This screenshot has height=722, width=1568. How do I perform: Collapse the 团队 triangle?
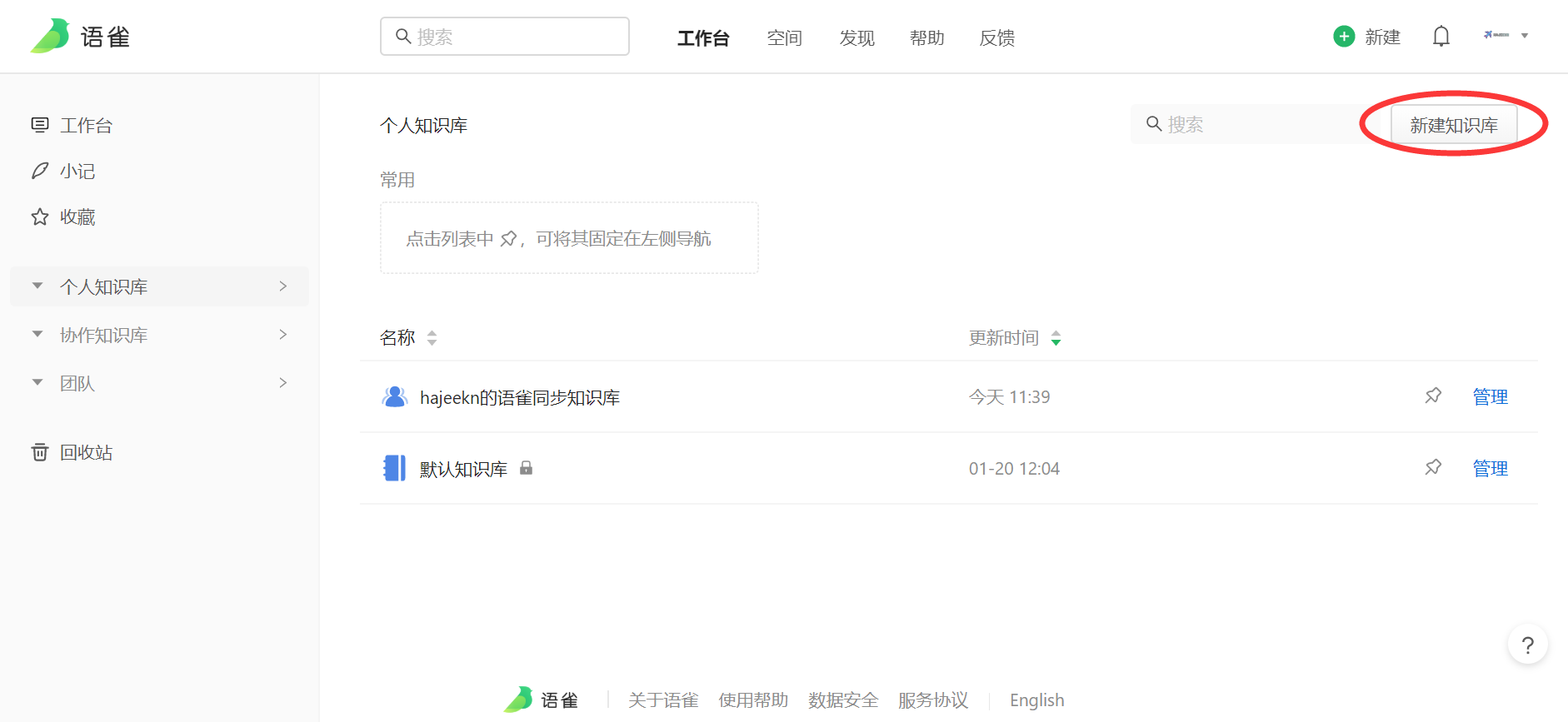click(x=37, y=382)
